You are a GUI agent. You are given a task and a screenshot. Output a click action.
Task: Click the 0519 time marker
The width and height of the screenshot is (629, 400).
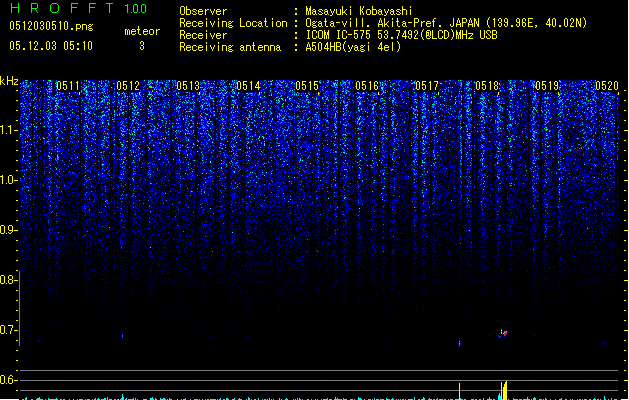click(547, 86)
